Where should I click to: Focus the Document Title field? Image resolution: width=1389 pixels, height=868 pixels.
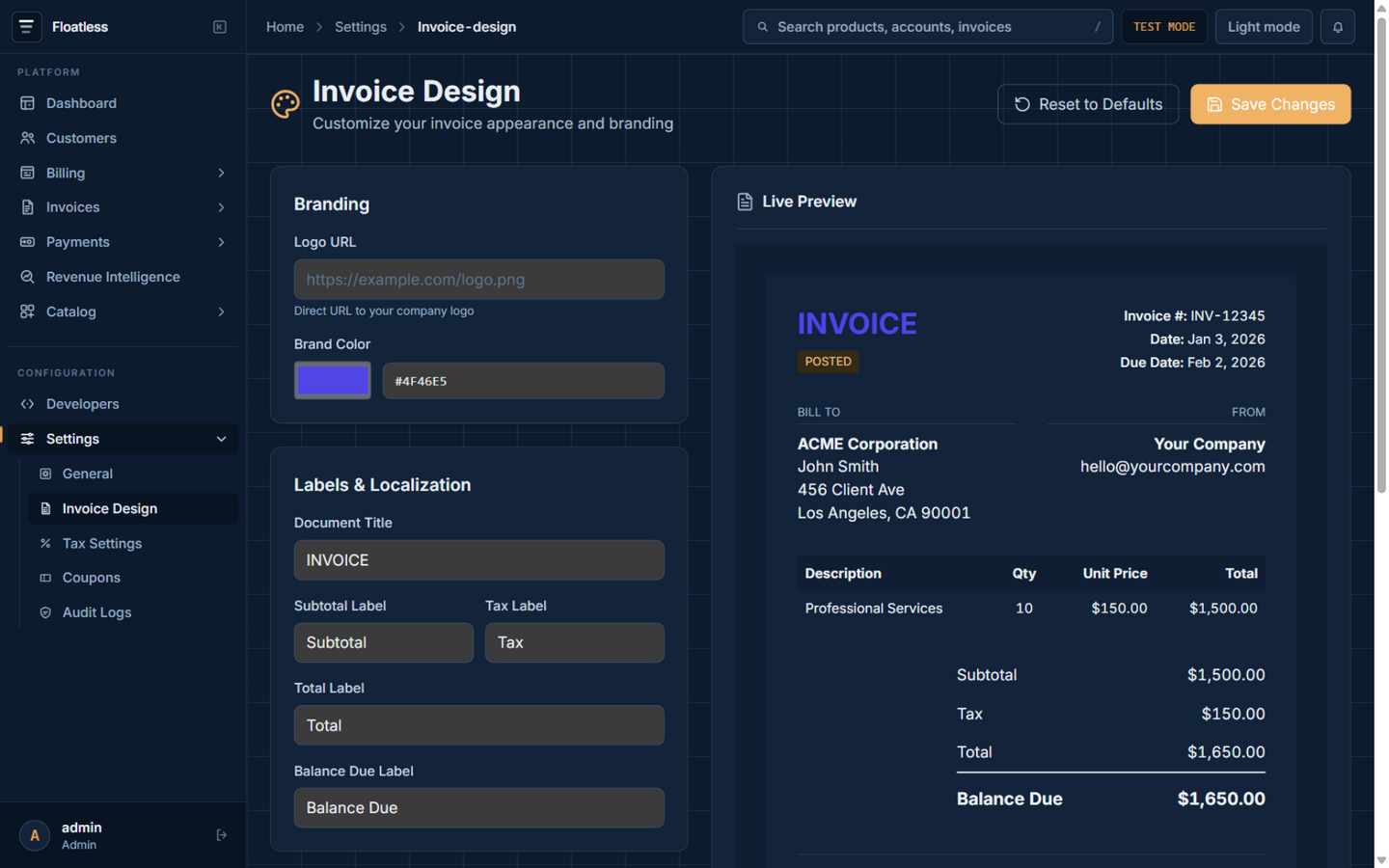point(479,560)
